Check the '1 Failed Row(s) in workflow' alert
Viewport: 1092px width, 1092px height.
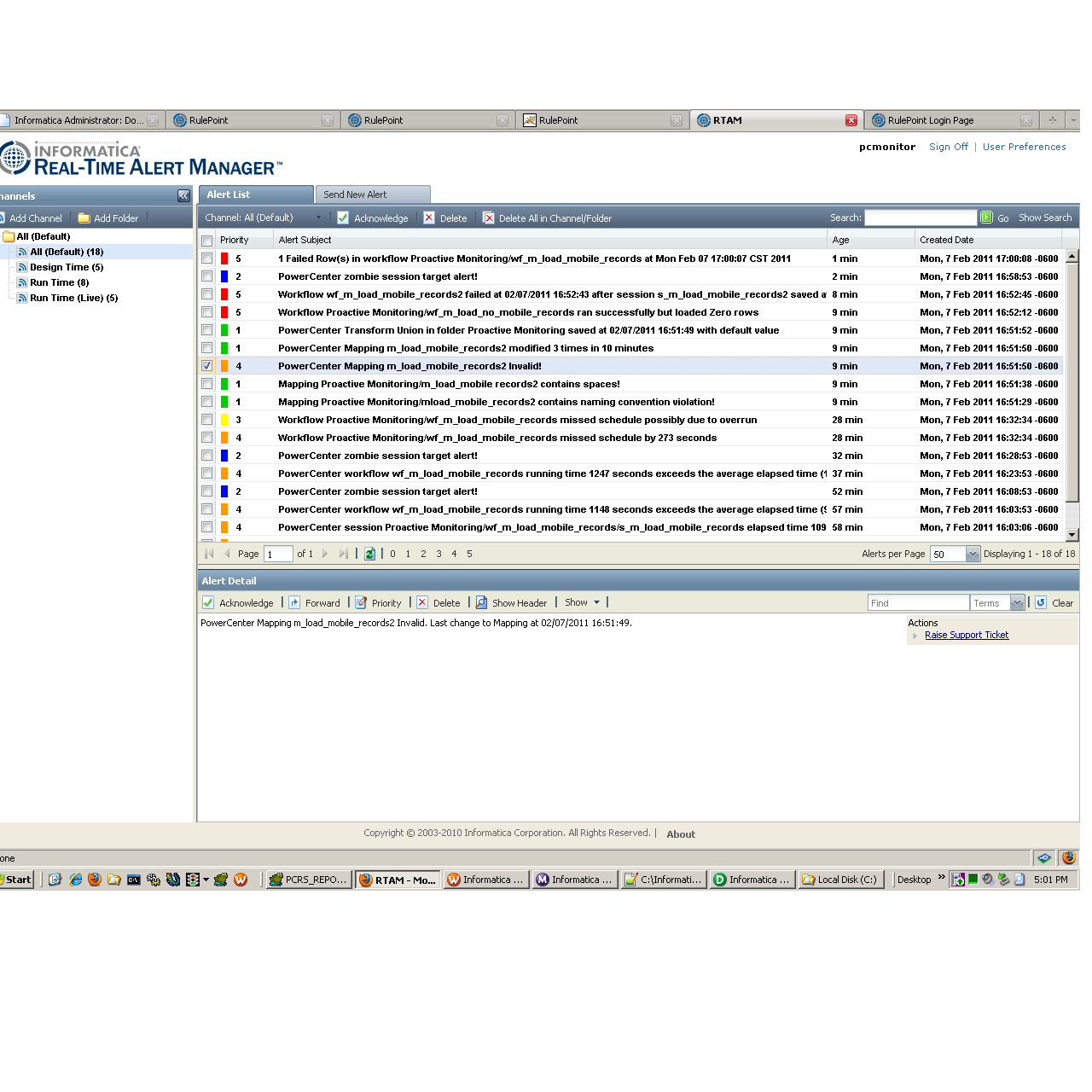click(206, 258)
